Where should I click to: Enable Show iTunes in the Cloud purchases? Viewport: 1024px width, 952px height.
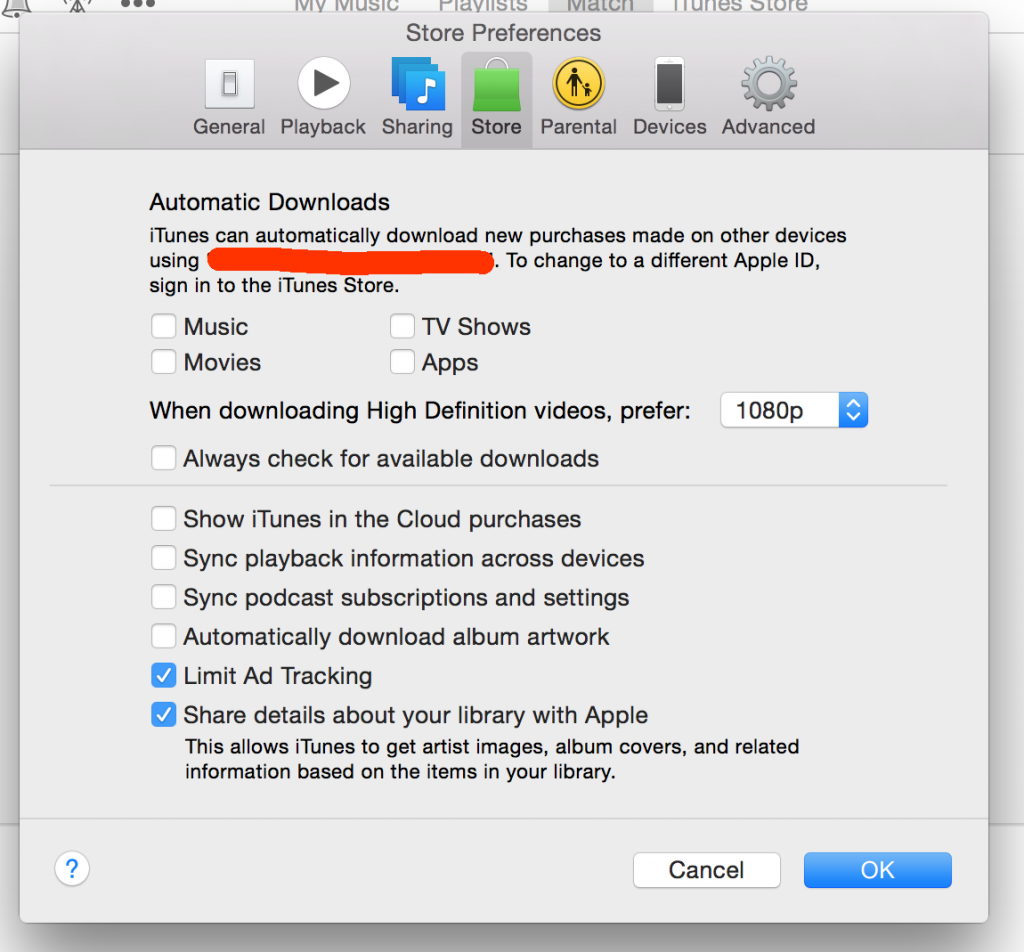(163, 518)
